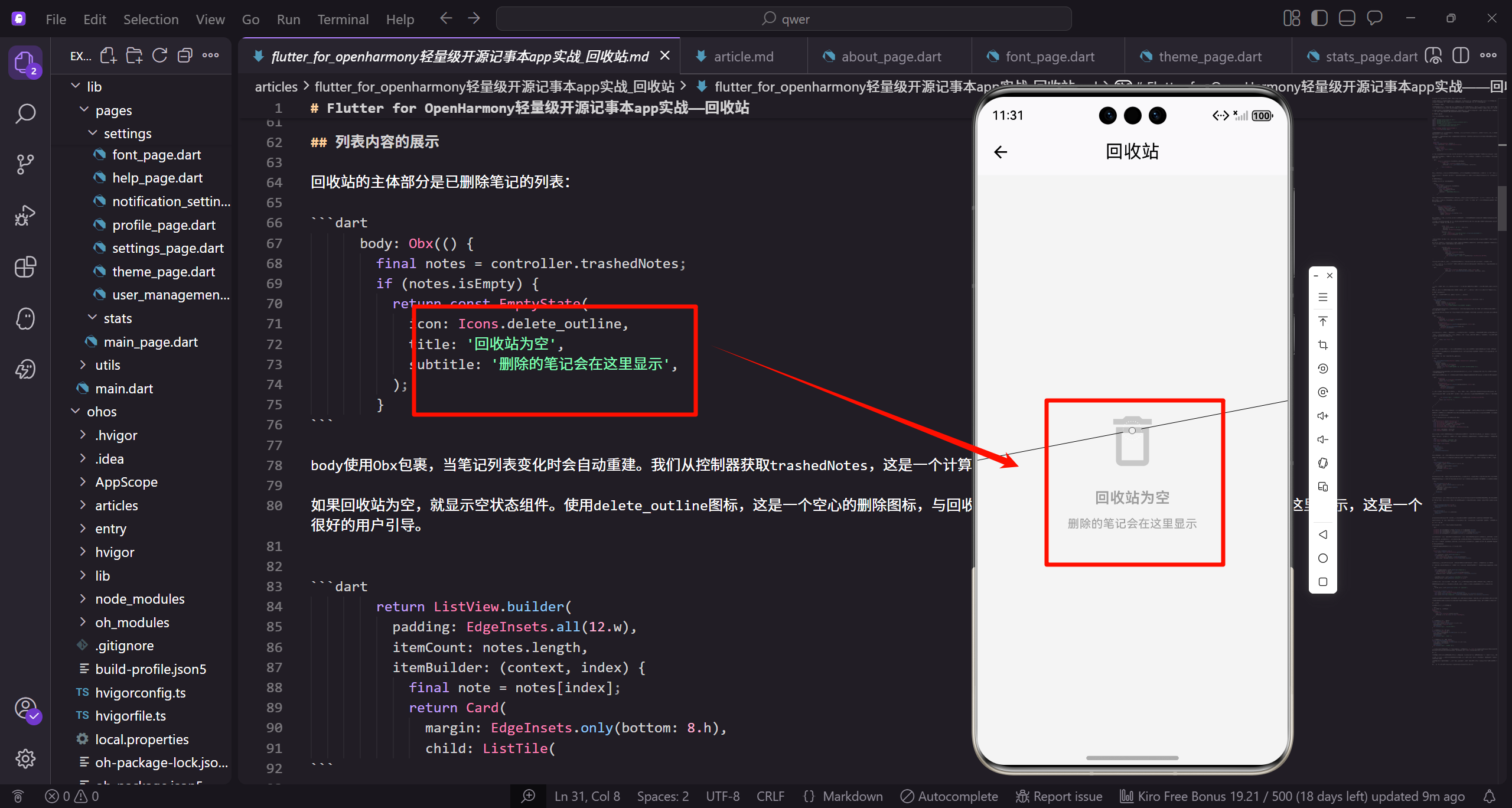Image resolution: width=1512 pixels, height=808 pixels.
Task: Split the editor right
Action: tap(1461, 56)
